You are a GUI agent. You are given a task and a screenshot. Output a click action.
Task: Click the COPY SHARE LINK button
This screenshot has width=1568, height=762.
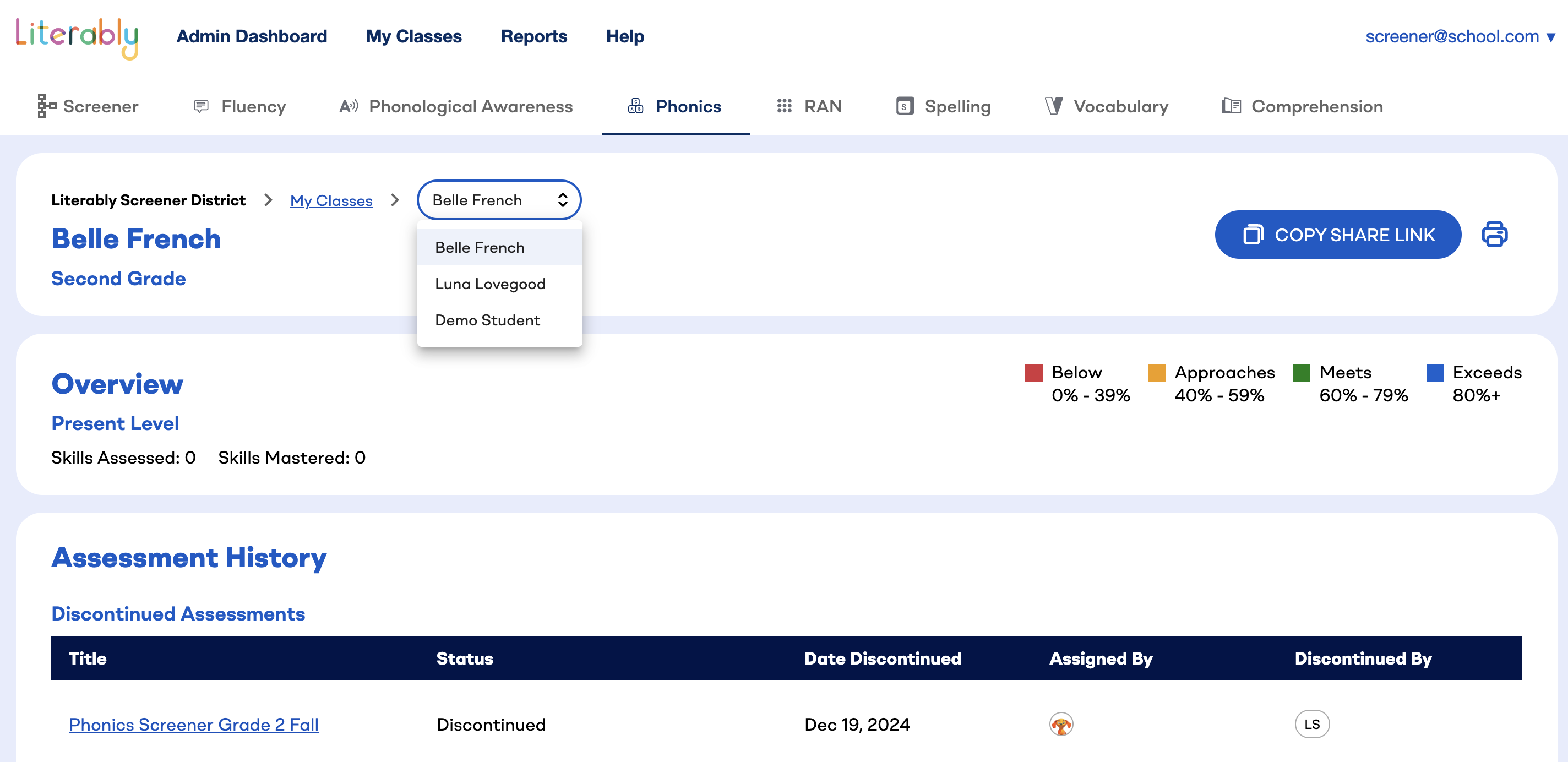1337,235
